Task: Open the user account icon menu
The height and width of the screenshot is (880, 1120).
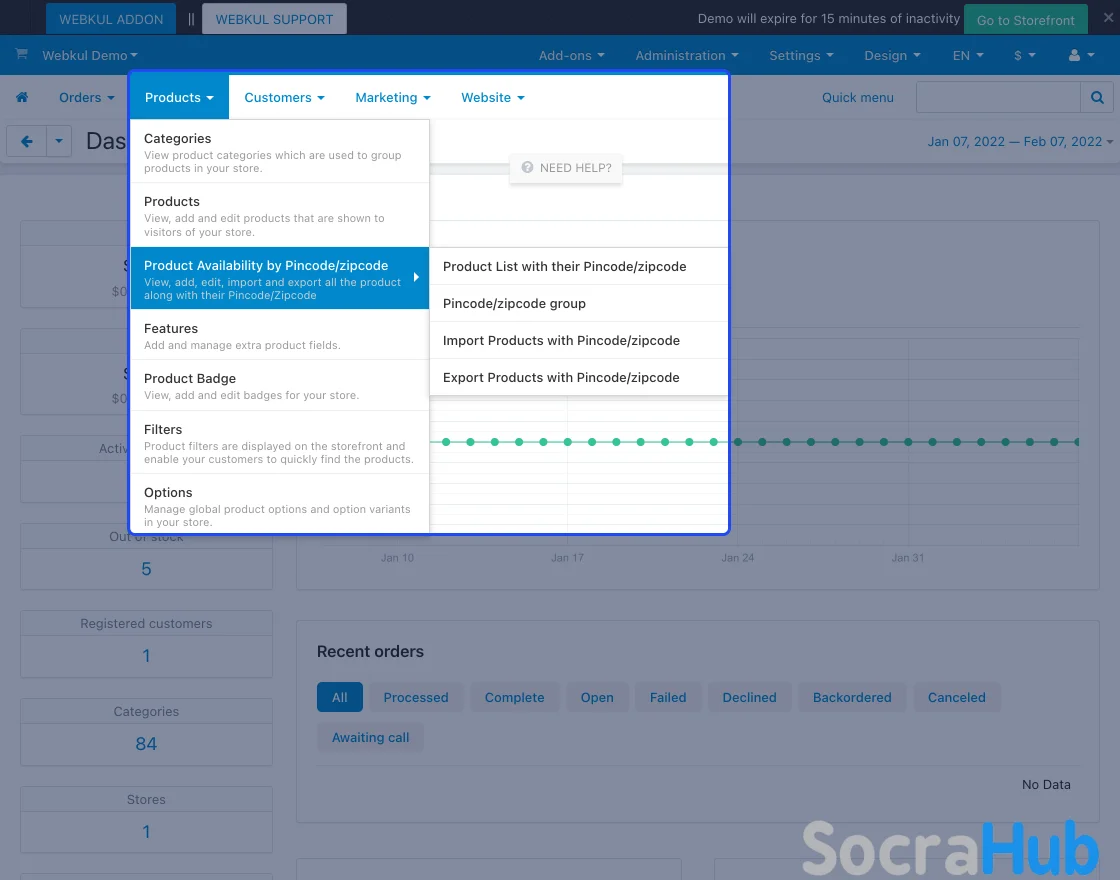Action: (x=1081, y=56)
